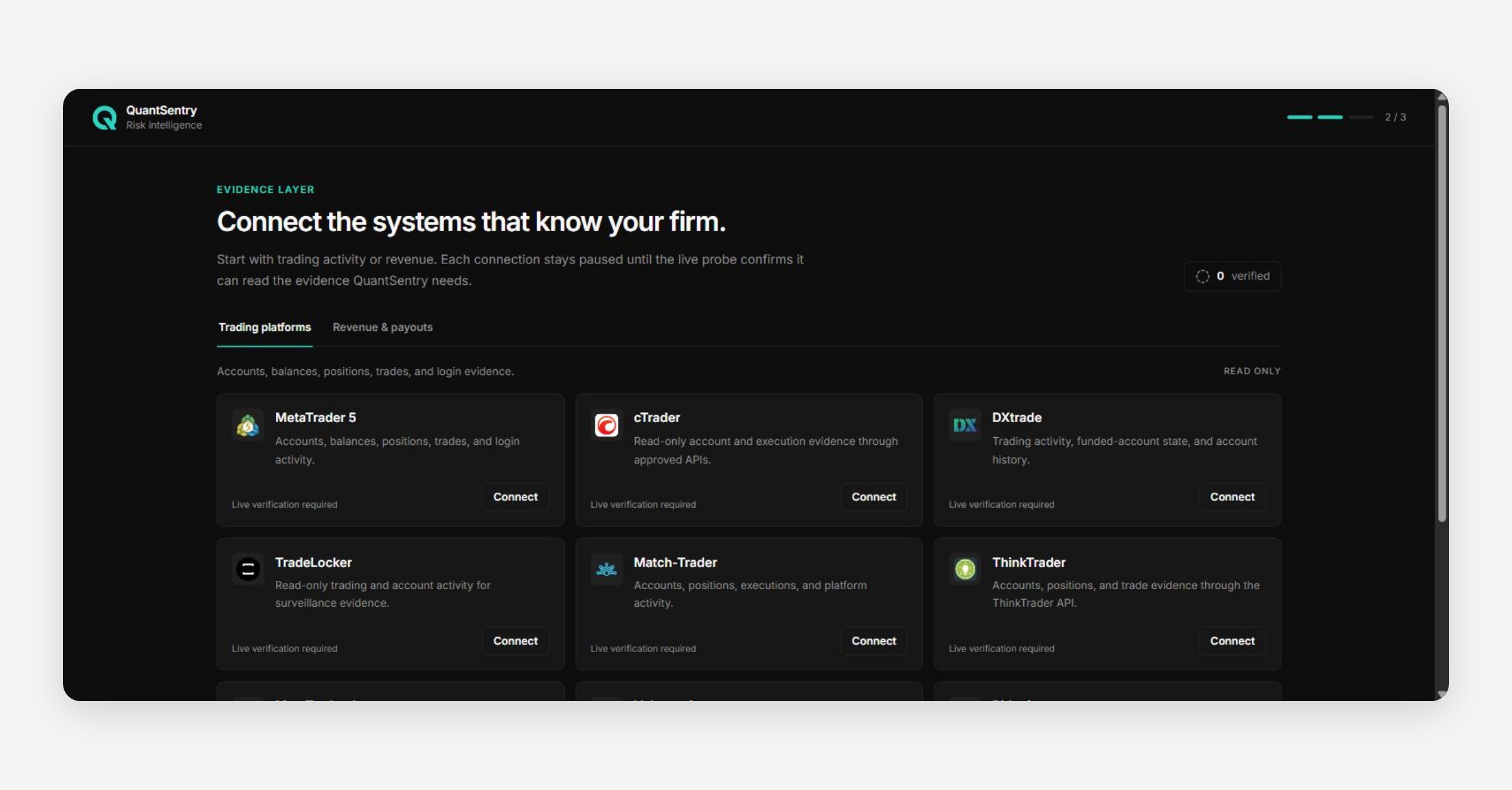Viewport: 1512px width, 790px height.
Task: Switch to the Trading platforms tab
Action: pyautogui.click(x=265, y=328)
